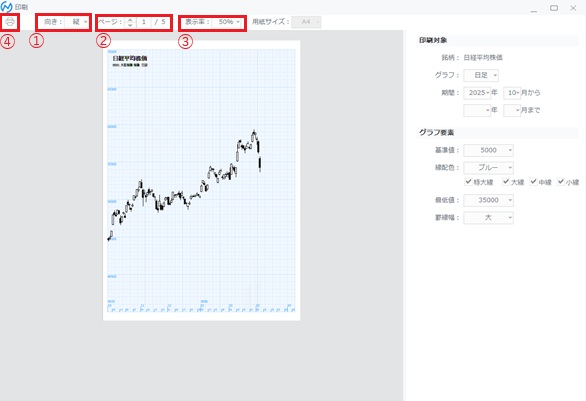Screen dimensions: 586x401
Task: Open the 向き orientation dropdown
Action: 77,22
